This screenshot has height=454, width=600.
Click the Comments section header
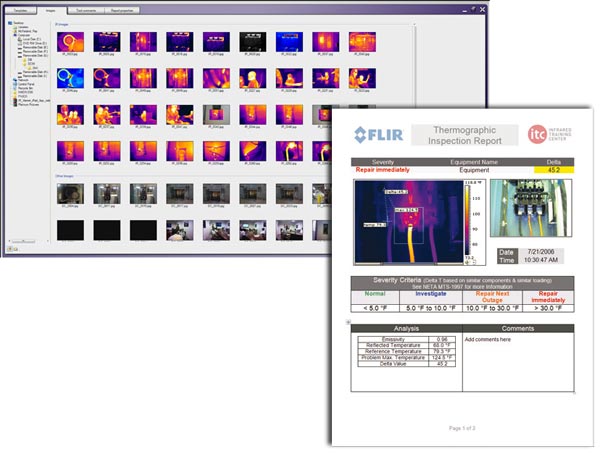tap(518, 328)
